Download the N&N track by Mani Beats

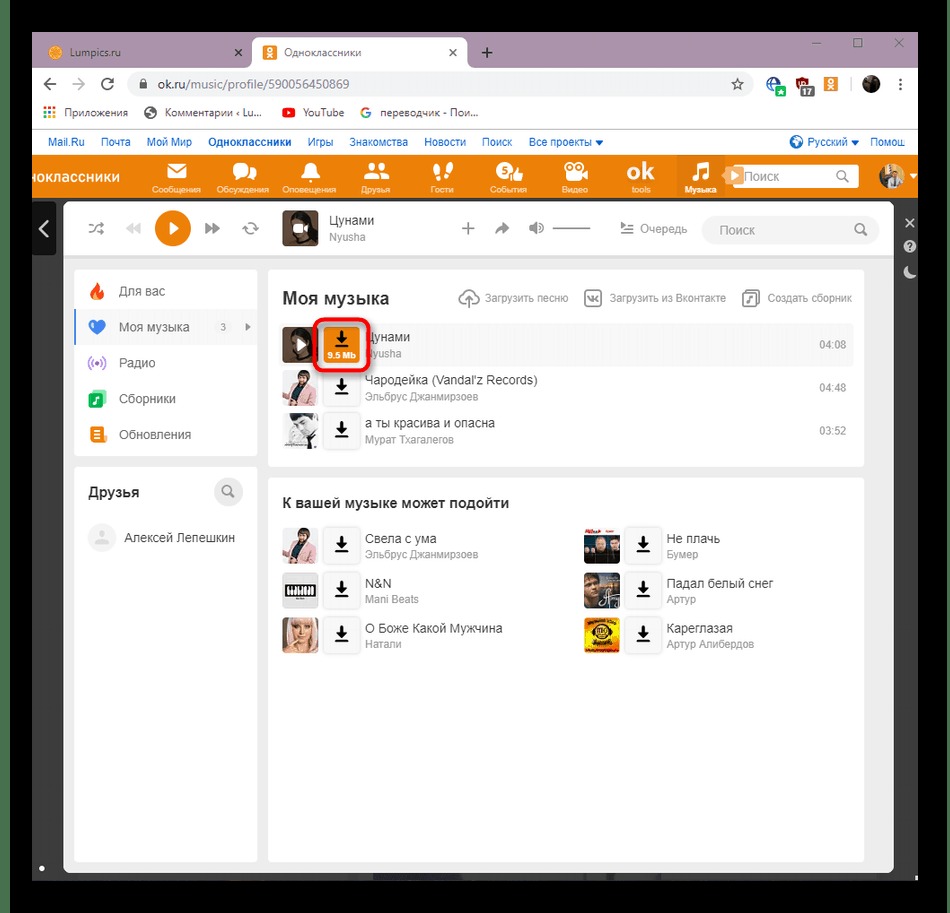pos(342,590)
